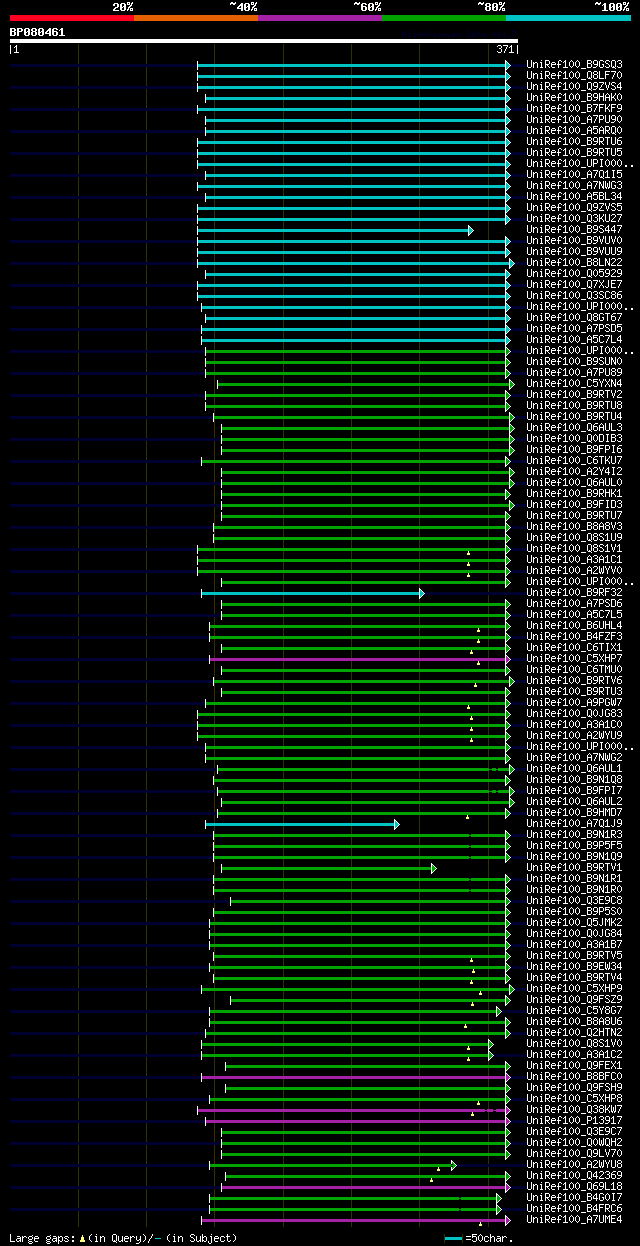Open the UniRef100_B9S447 label
This screenshot has width=640, height=1246.
575,229
